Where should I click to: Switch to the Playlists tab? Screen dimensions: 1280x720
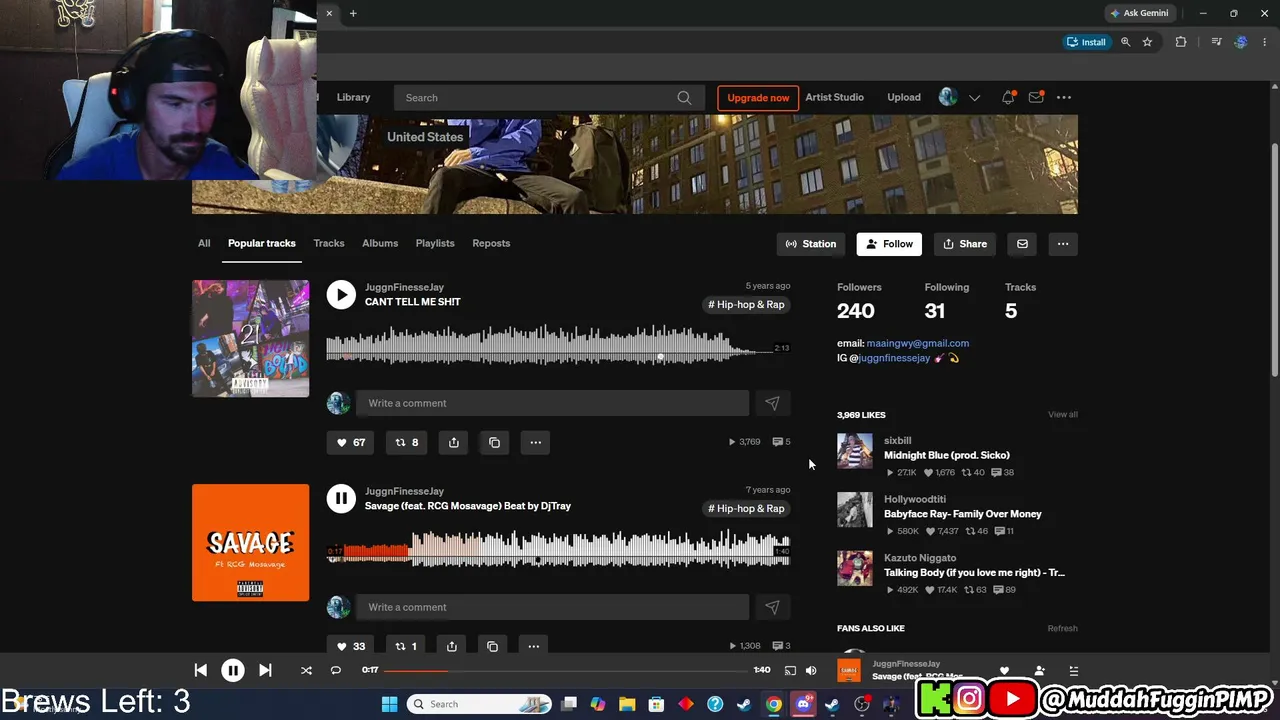(435, 243)
